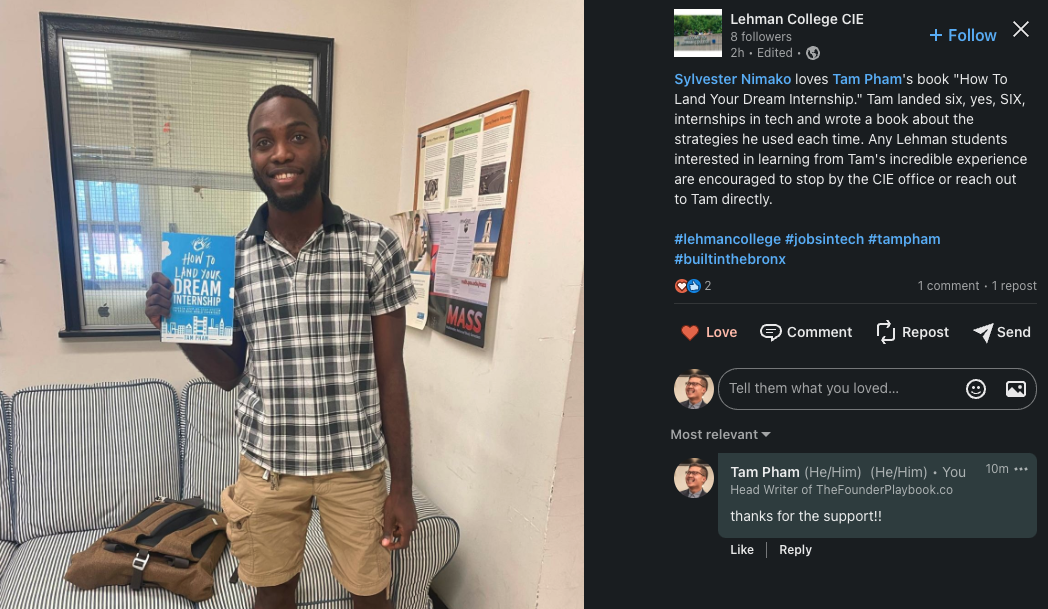The width and height of the screenshot is (1048, 609).
Task: Open Sylvester Nimako's profile link
Action: pos(733,79)
